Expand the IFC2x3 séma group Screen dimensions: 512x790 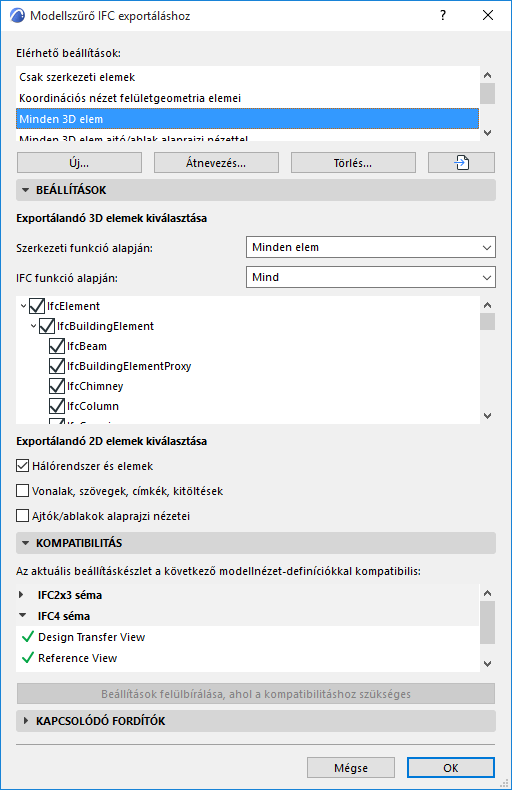[x=21, y=595]
